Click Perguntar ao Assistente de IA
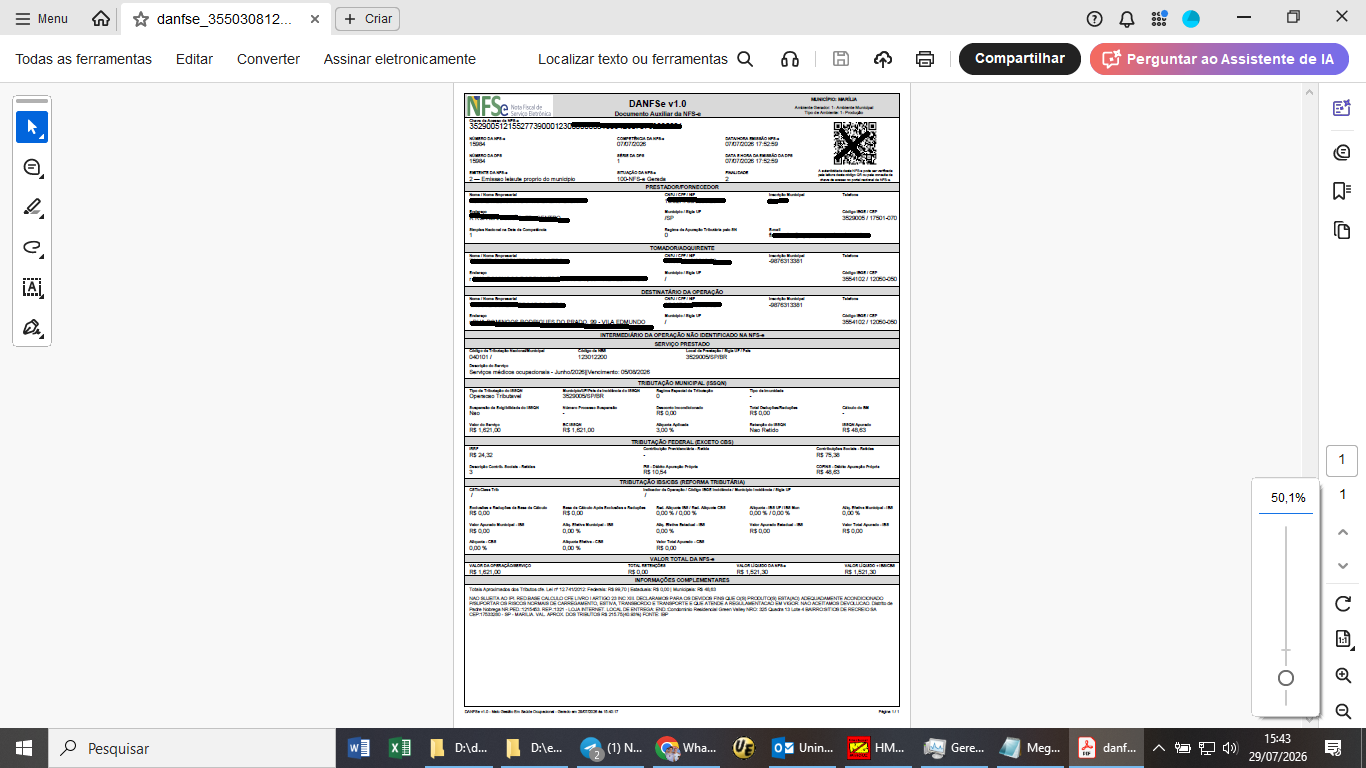 point(1219,59)
